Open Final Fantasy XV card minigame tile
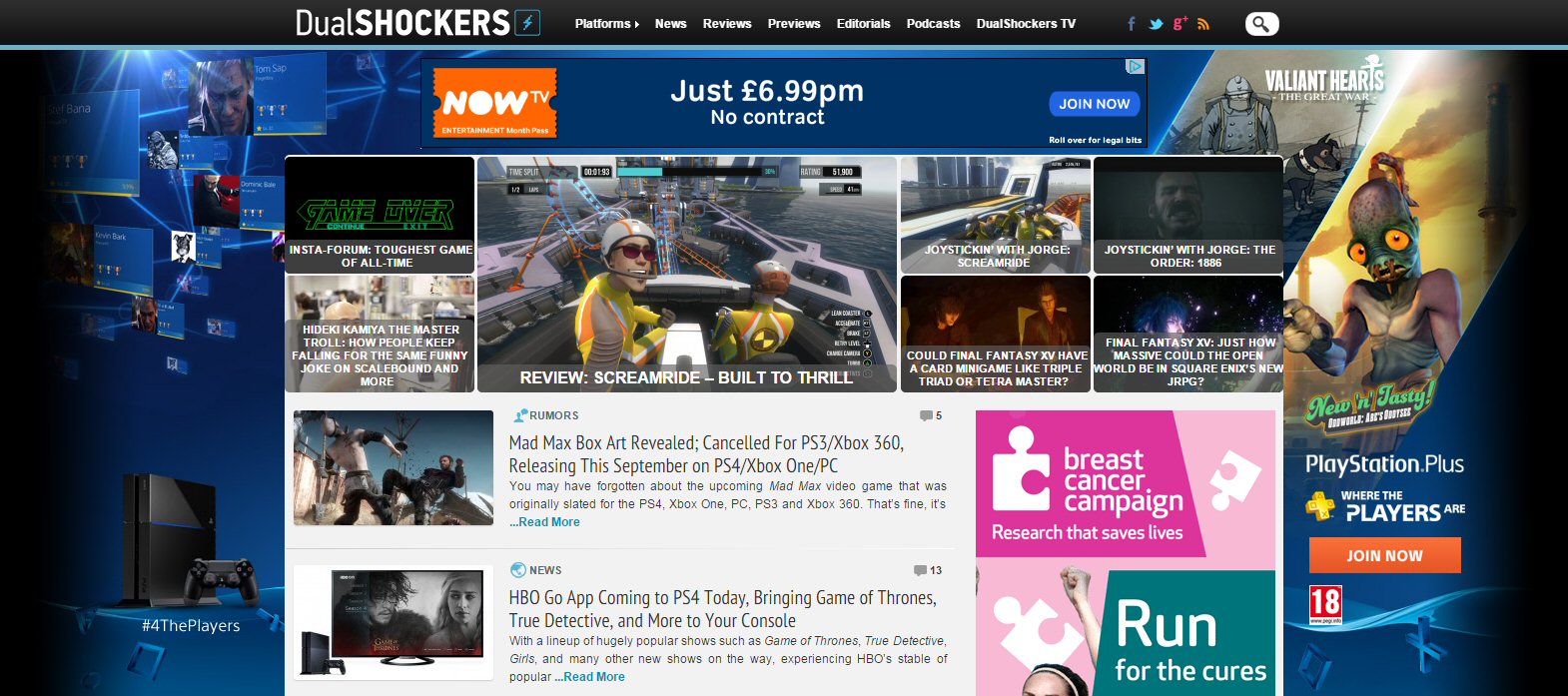1568x696 pixels. pos(996,334)
